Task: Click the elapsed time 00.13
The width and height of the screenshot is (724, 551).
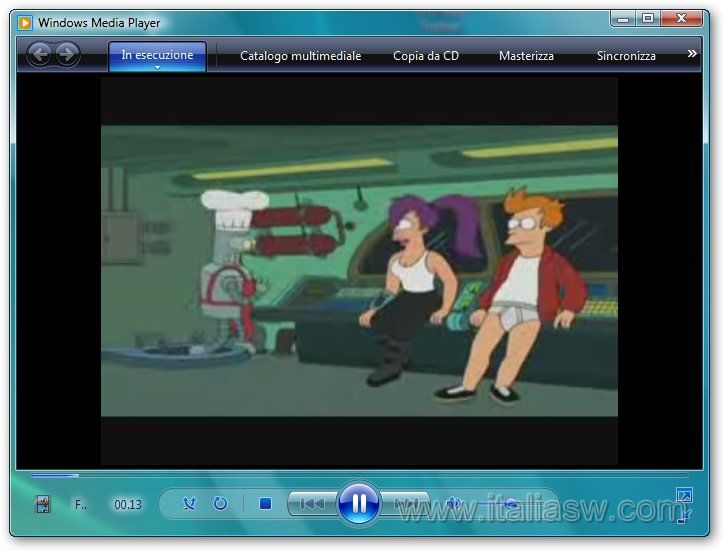Action: click(128, 504)
